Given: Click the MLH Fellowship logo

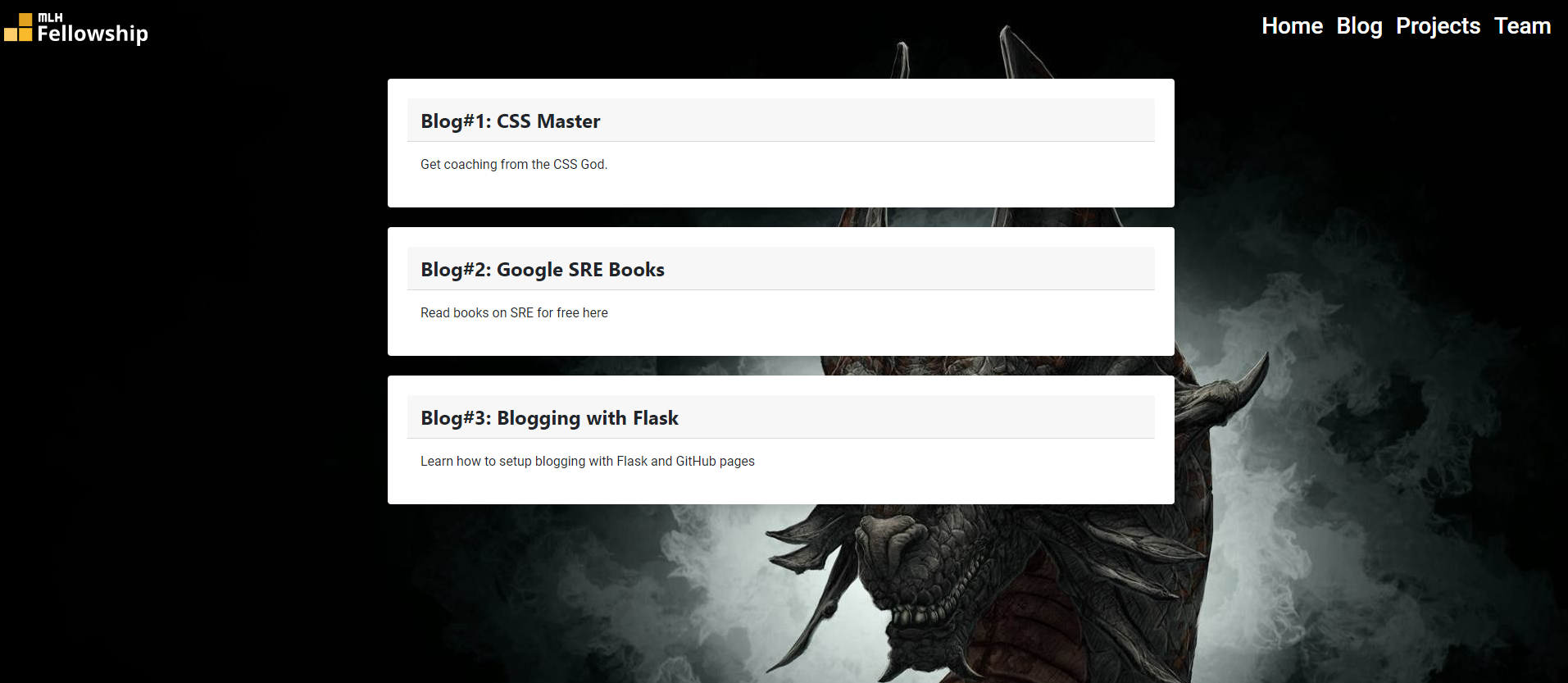Looking at the screenshot, I should click(x=76, y=28).
